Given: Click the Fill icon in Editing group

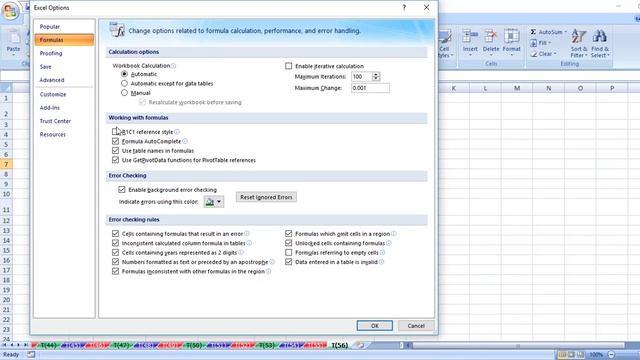Looking at the screenshot, I should pos(533,43).
